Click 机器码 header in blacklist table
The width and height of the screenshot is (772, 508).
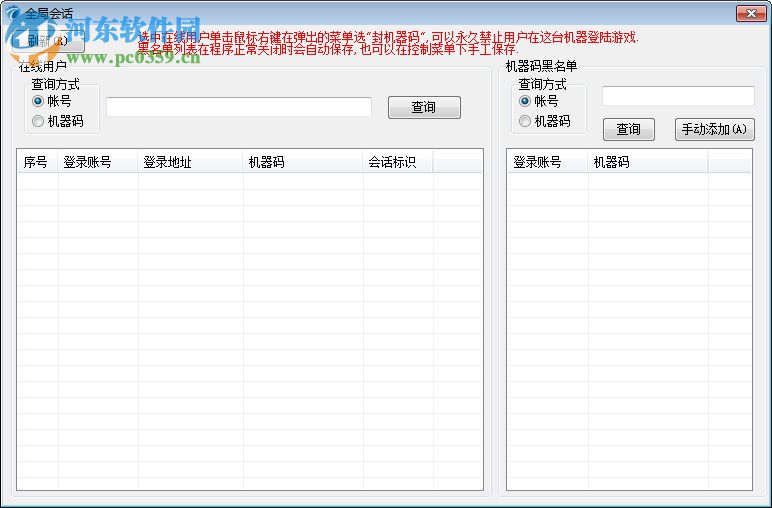(648, 162)
